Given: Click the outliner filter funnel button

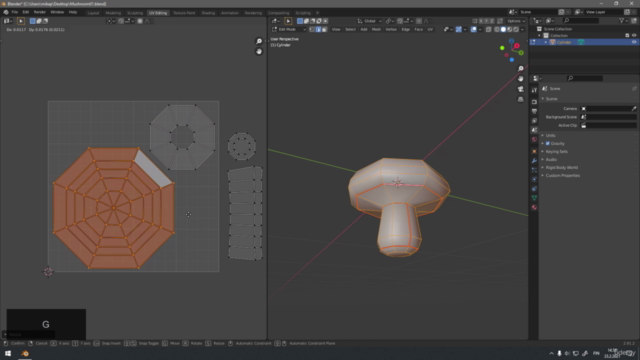Looking at the screenshot, I should click(622, 20).
